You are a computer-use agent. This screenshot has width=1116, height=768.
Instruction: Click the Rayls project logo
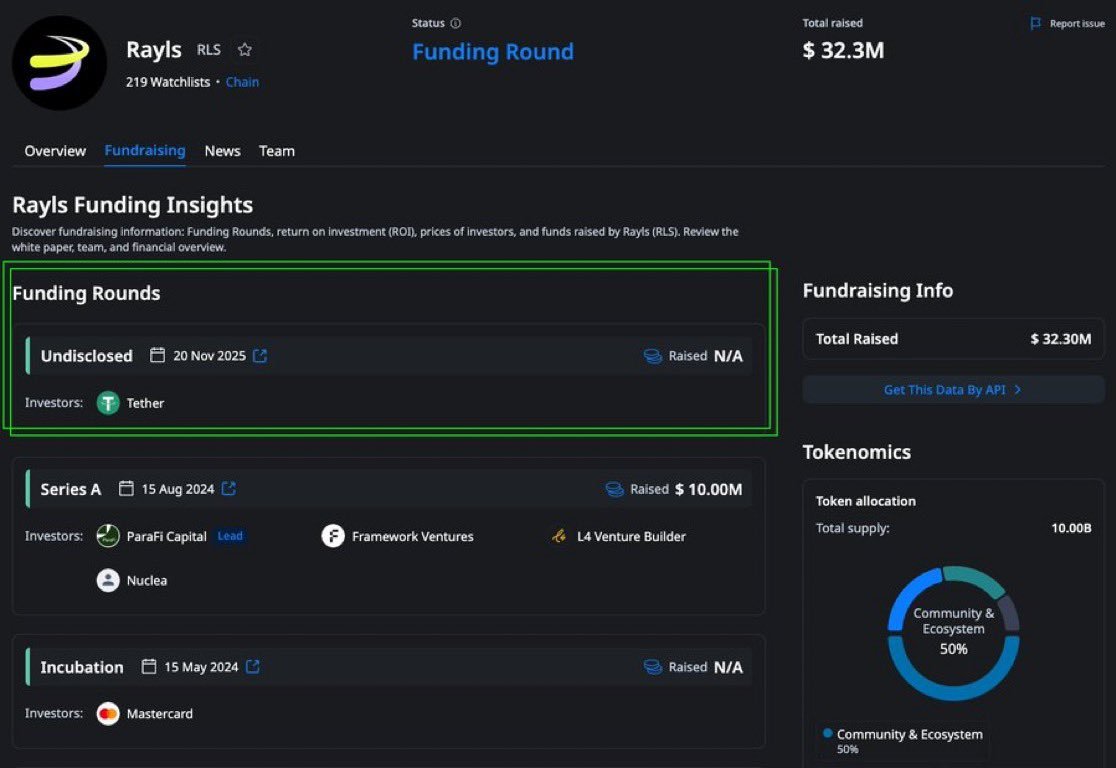tap(59, 62)
